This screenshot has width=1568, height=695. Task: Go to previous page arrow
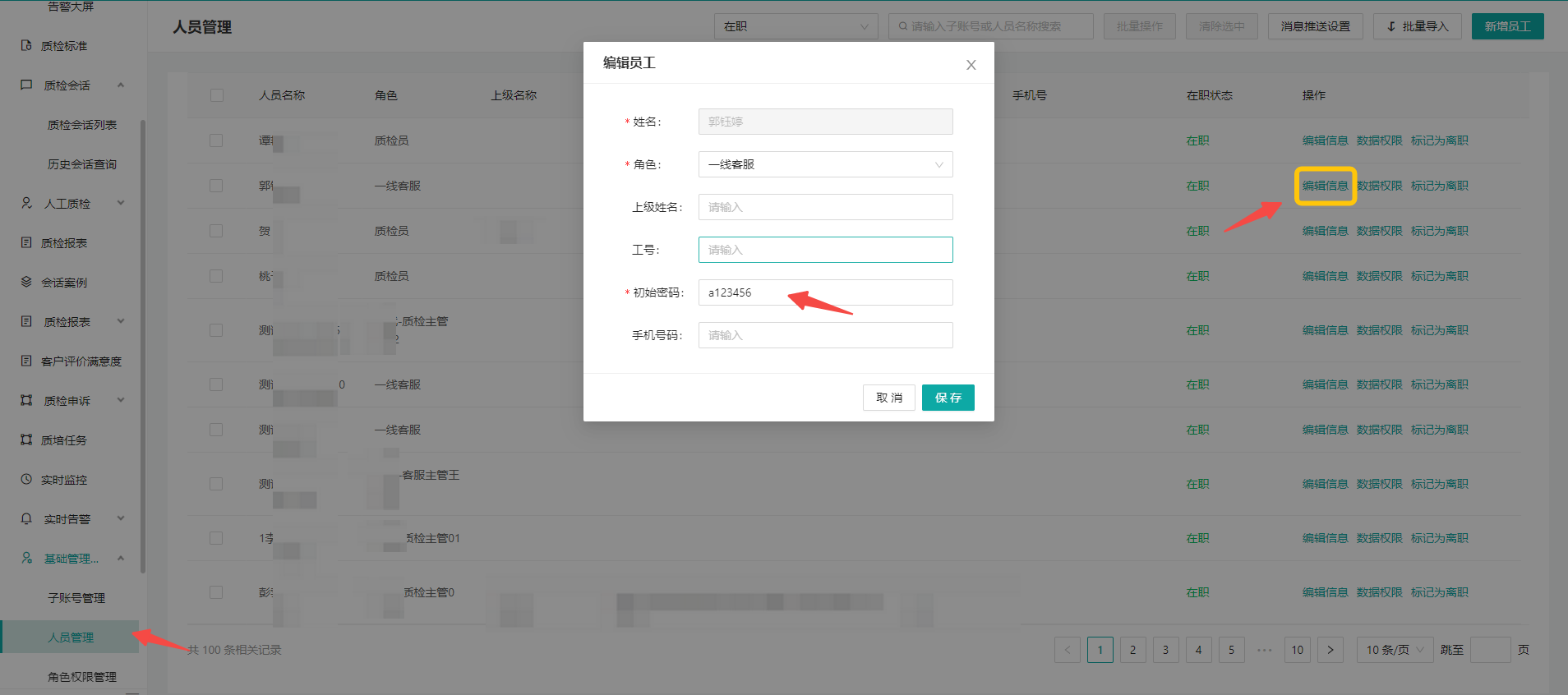1068,650
